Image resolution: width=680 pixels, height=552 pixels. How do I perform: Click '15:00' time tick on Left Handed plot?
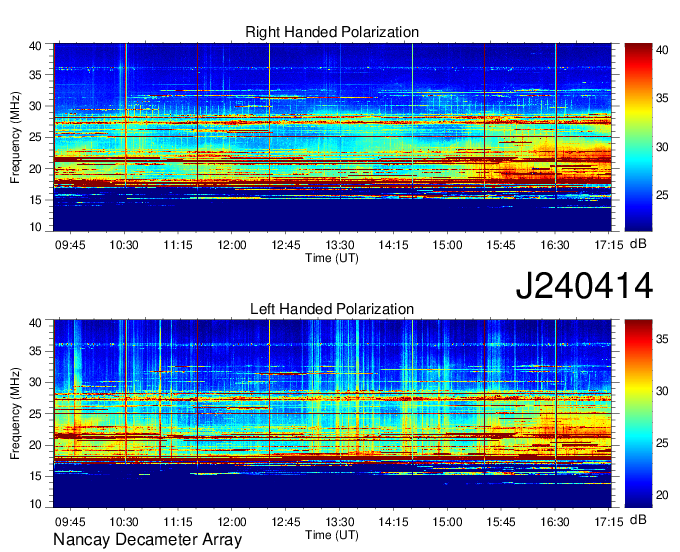[x=447, y=522]
